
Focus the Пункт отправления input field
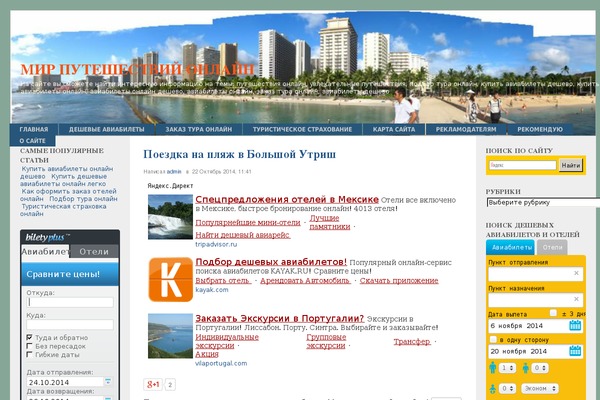pos(535,274)
